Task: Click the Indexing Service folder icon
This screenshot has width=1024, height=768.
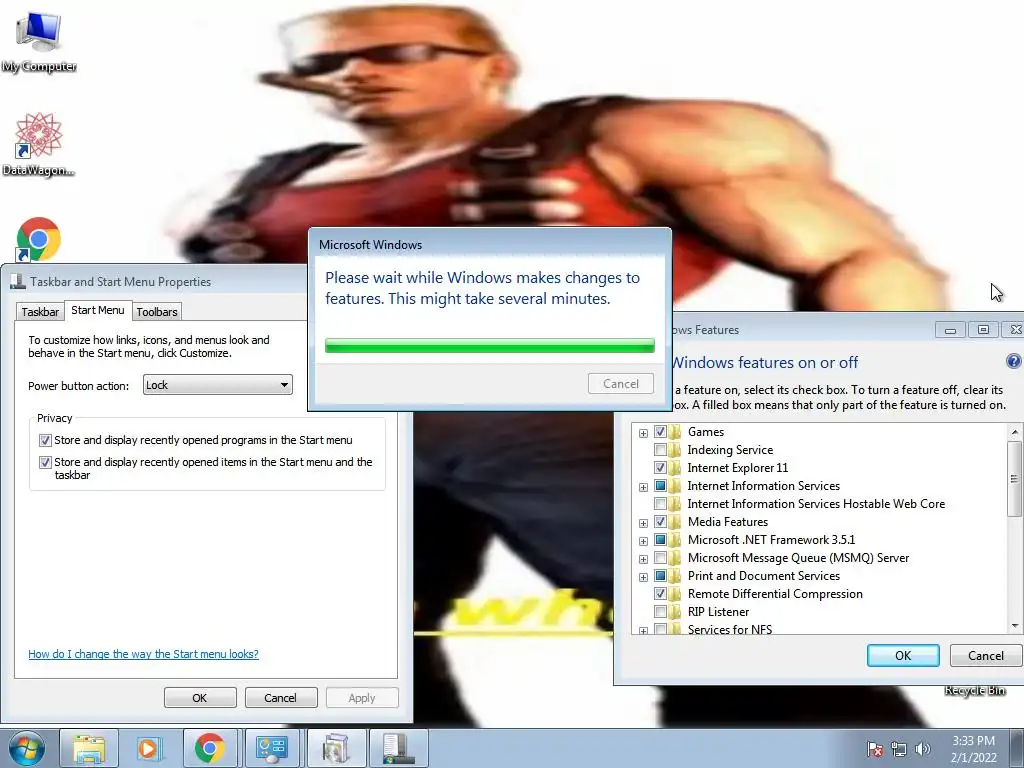Action: tap(675, 450)
